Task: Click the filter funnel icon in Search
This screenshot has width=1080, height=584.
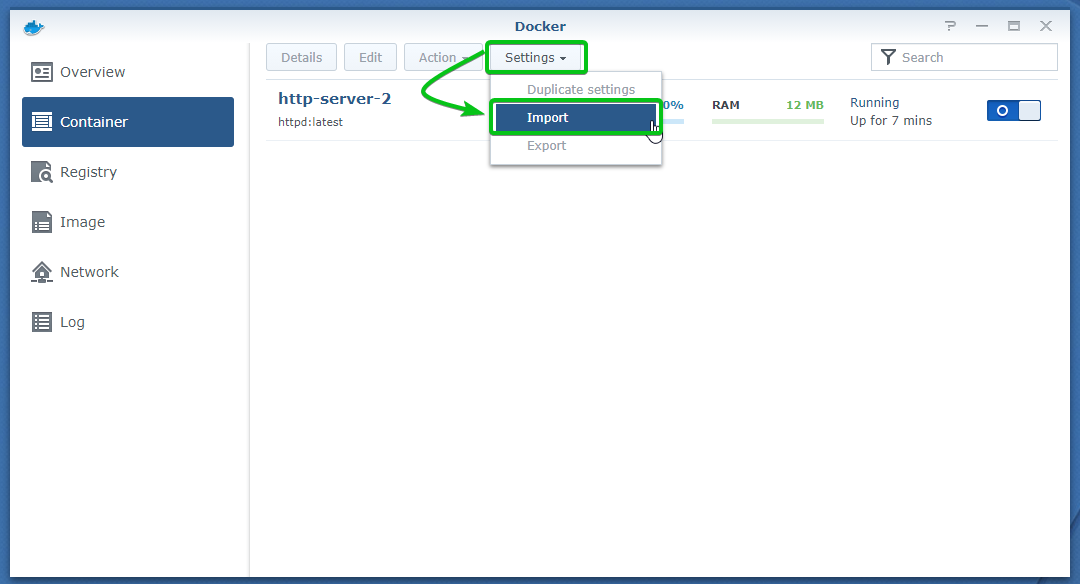Action: [888, 57]
